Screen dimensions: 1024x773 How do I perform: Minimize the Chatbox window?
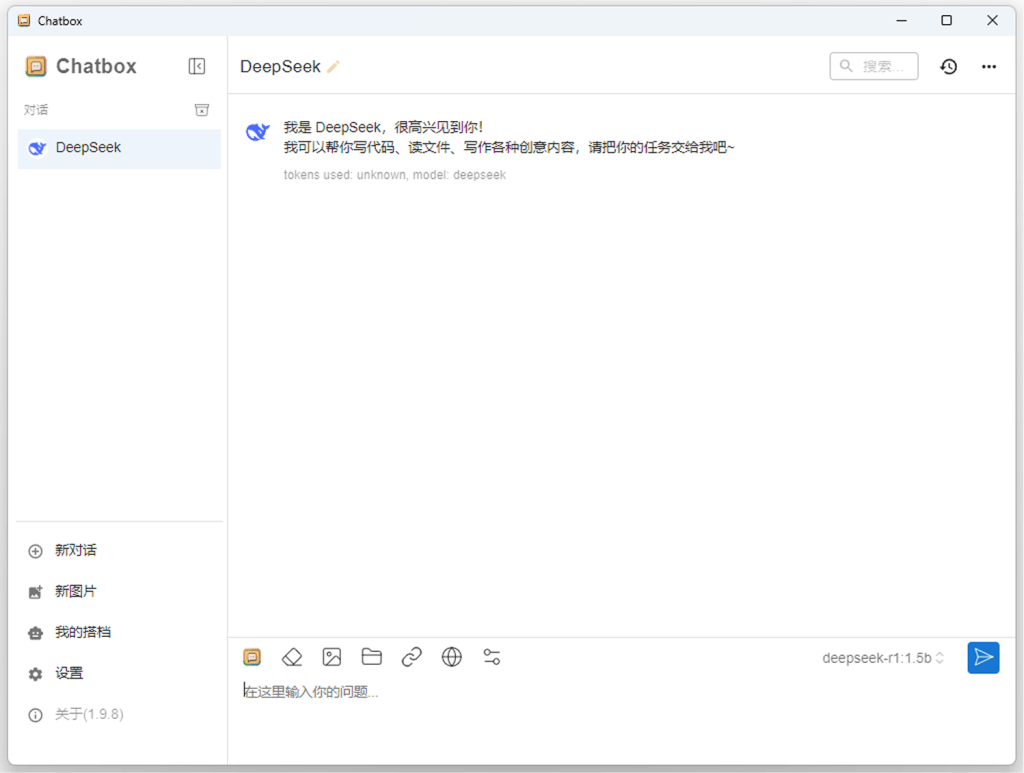902,20
